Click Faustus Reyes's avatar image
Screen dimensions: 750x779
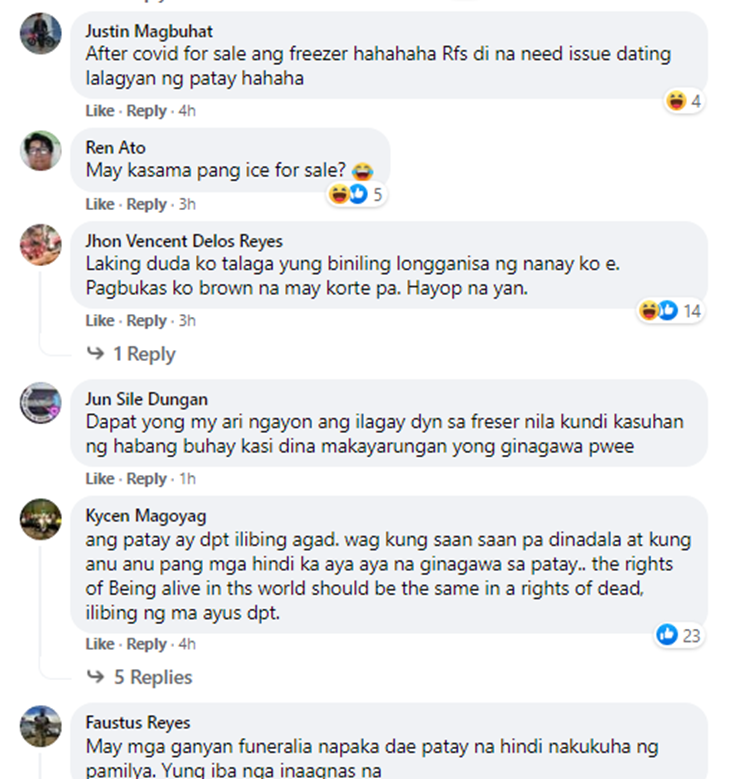41,726
